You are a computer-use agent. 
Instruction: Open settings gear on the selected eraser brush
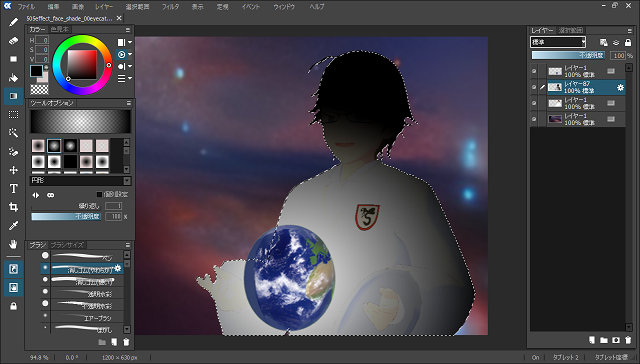coord(118,268)
